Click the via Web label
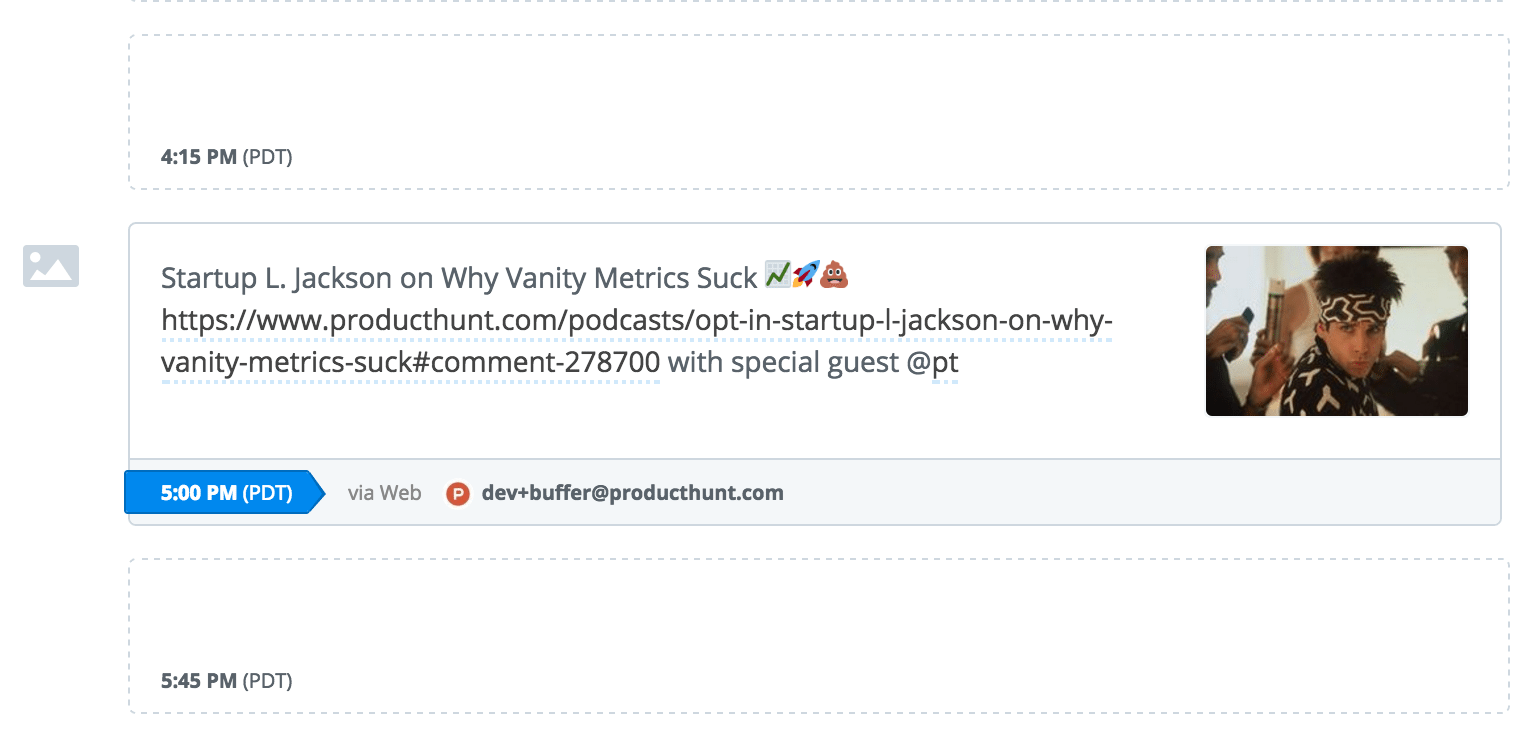 pos(384,492)
